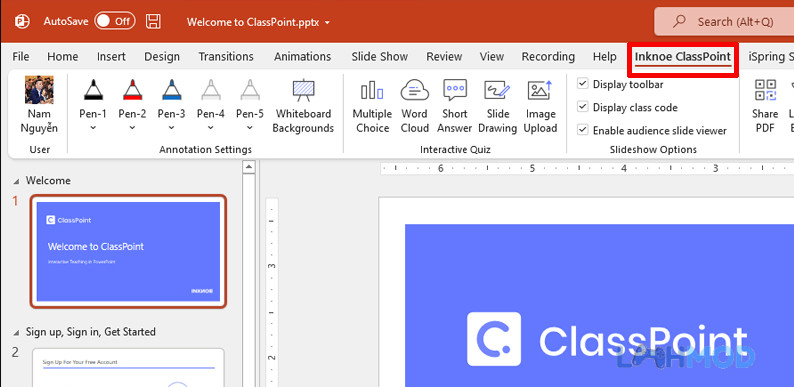Collapse the Welcome section arrow
Screen dimensions: 794x387
click(16, 181)
